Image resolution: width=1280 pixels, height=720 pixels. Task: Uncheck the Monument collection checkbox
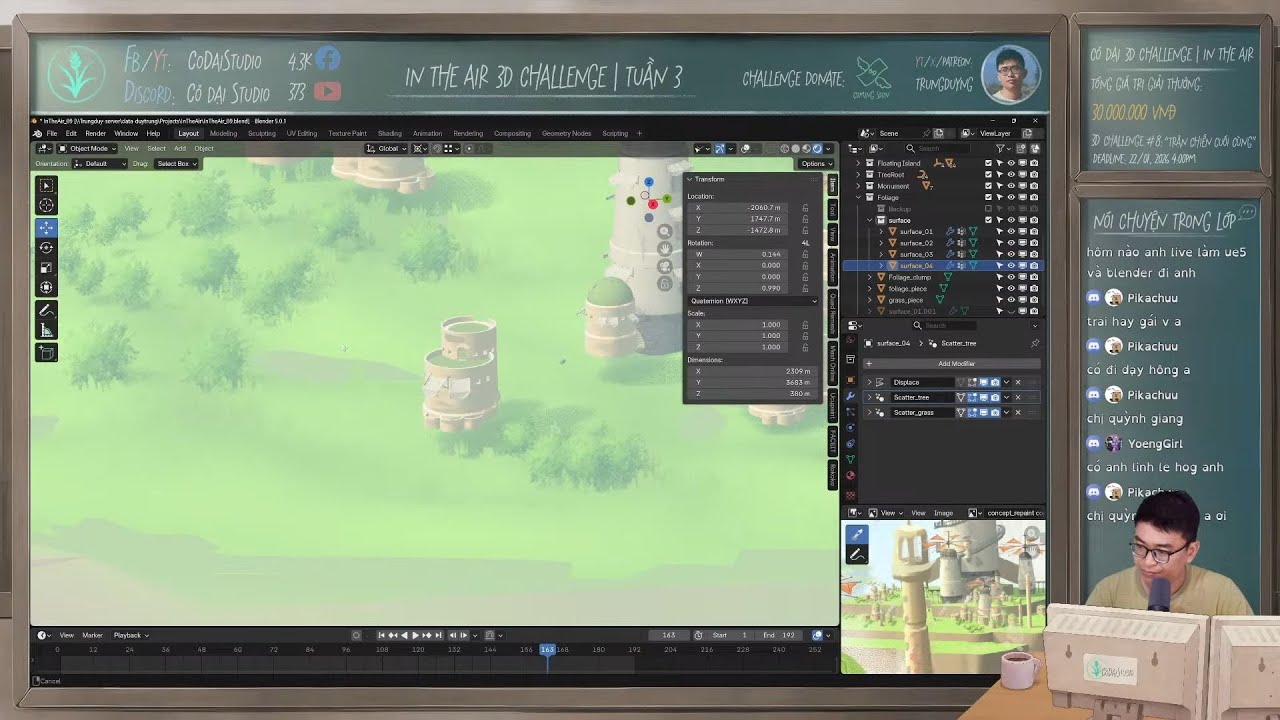989,186
